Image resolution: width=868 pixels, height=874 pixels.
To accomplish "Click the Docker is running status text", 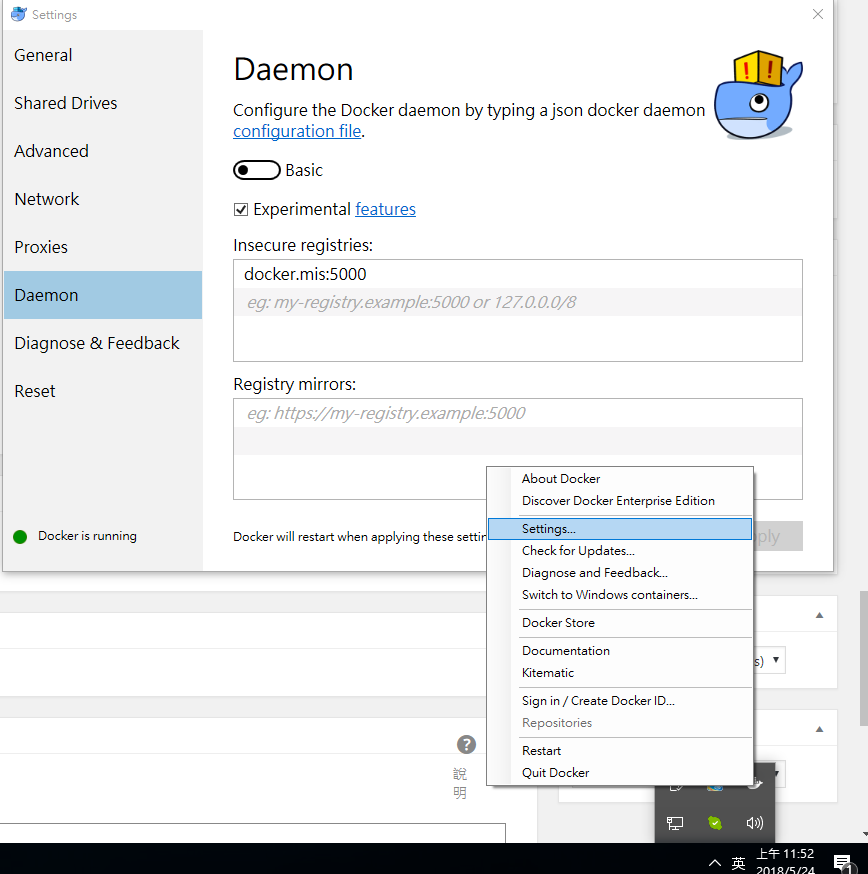I will click(87, 536).
